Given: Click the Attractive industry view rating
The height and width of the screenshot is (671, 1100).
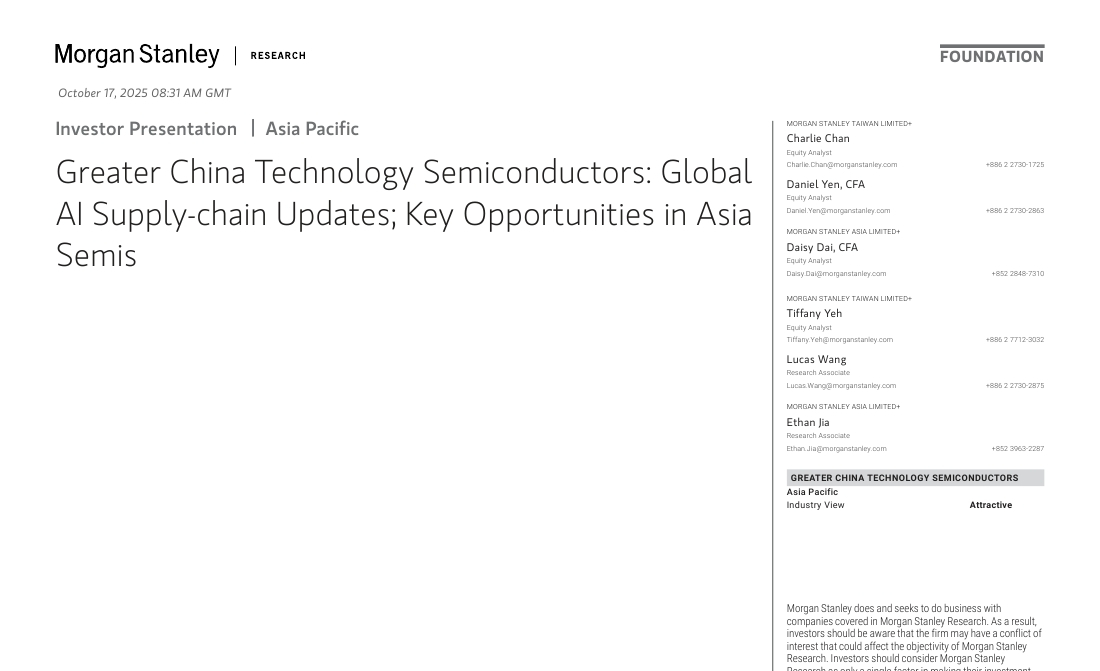Looking at the screenshot, I should [x=990, y=505].
